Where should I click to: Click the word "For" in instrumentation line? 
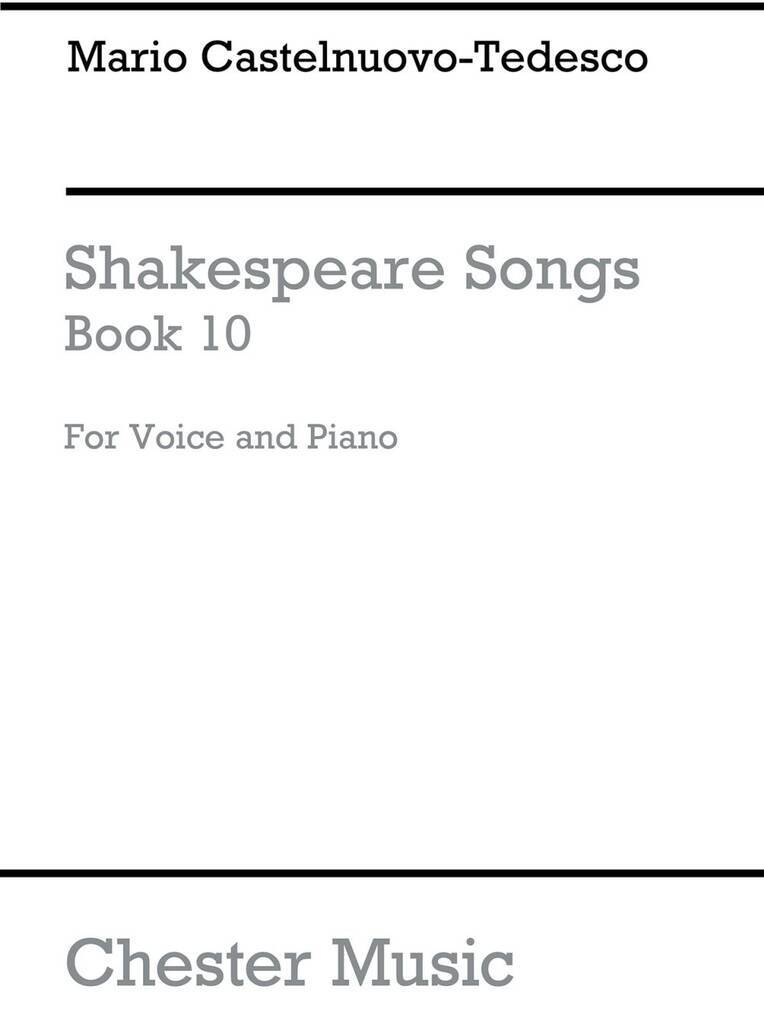tap(86, 437)
